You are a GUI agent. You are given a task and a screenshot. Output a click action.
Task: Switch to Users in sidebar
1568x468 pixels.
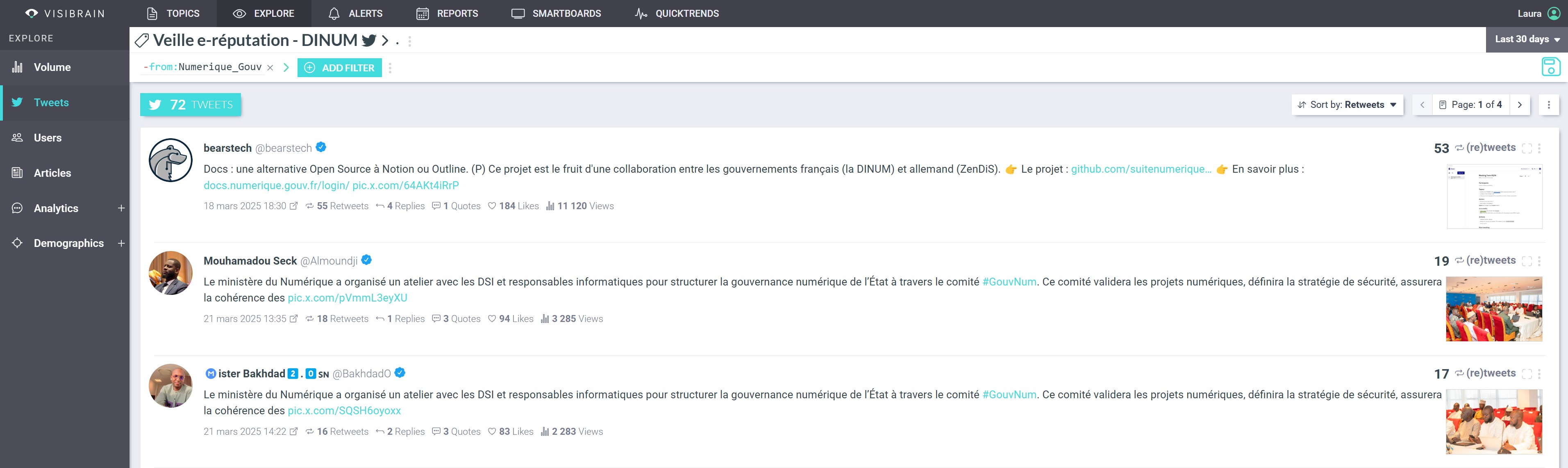click(x=48, y=138)
